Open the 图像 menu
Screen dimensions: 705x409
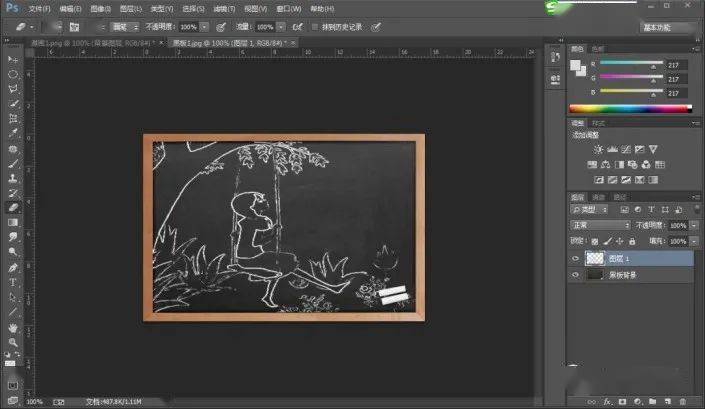point(100,9)
